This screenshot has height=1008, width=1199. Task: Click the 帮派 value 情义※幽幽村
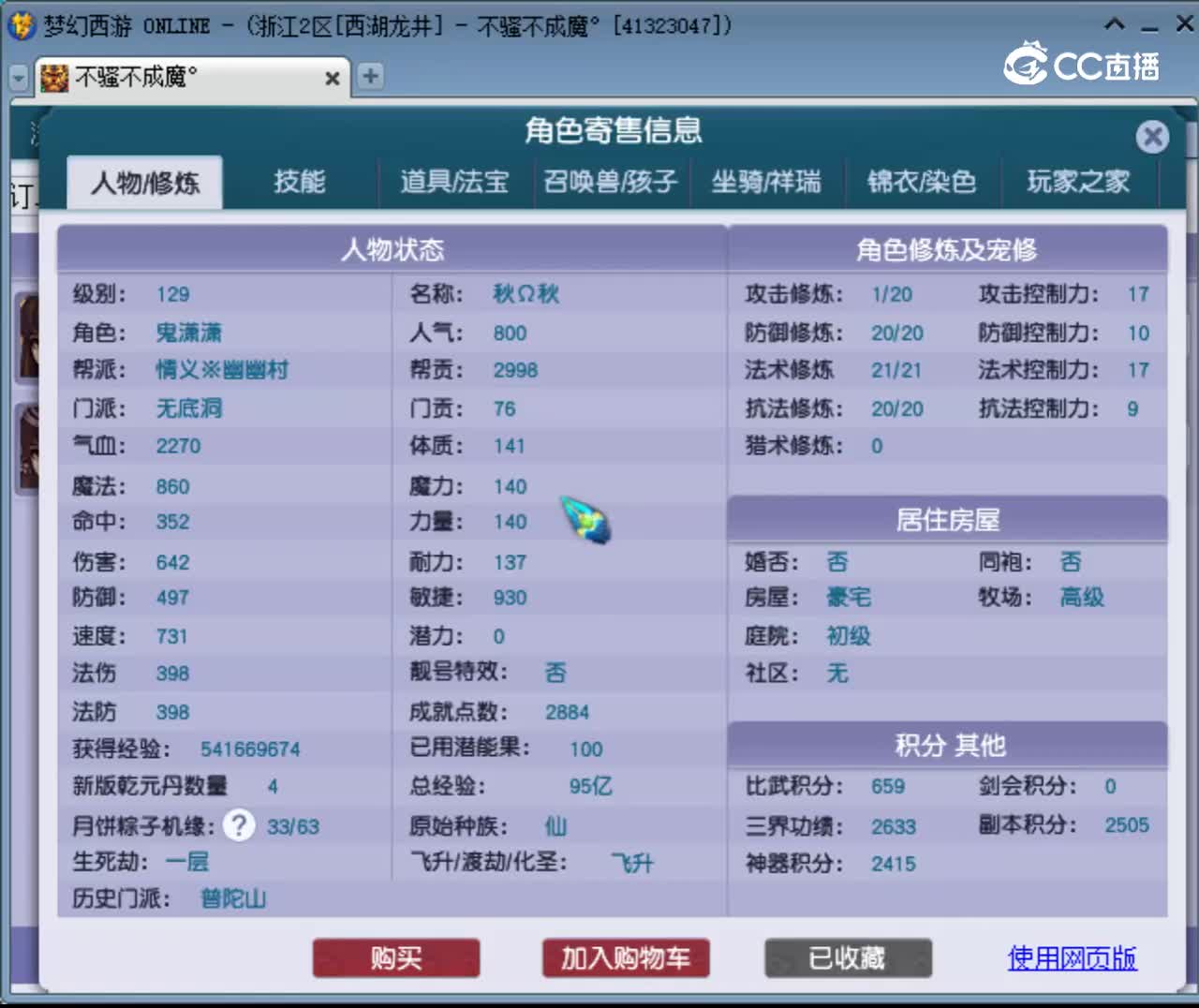(x=222, y=370)
